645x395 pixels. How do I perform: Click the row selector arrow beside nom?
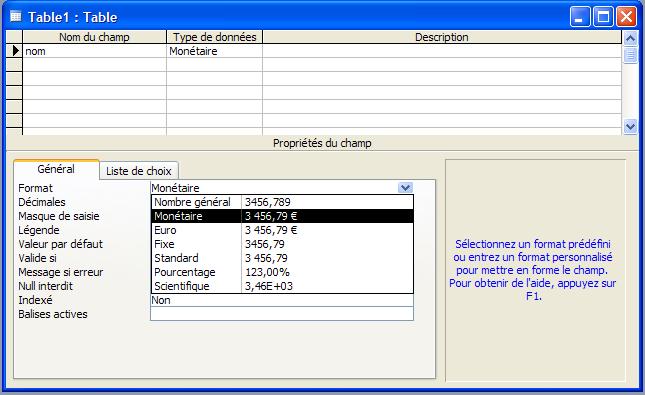pos(14,51)
